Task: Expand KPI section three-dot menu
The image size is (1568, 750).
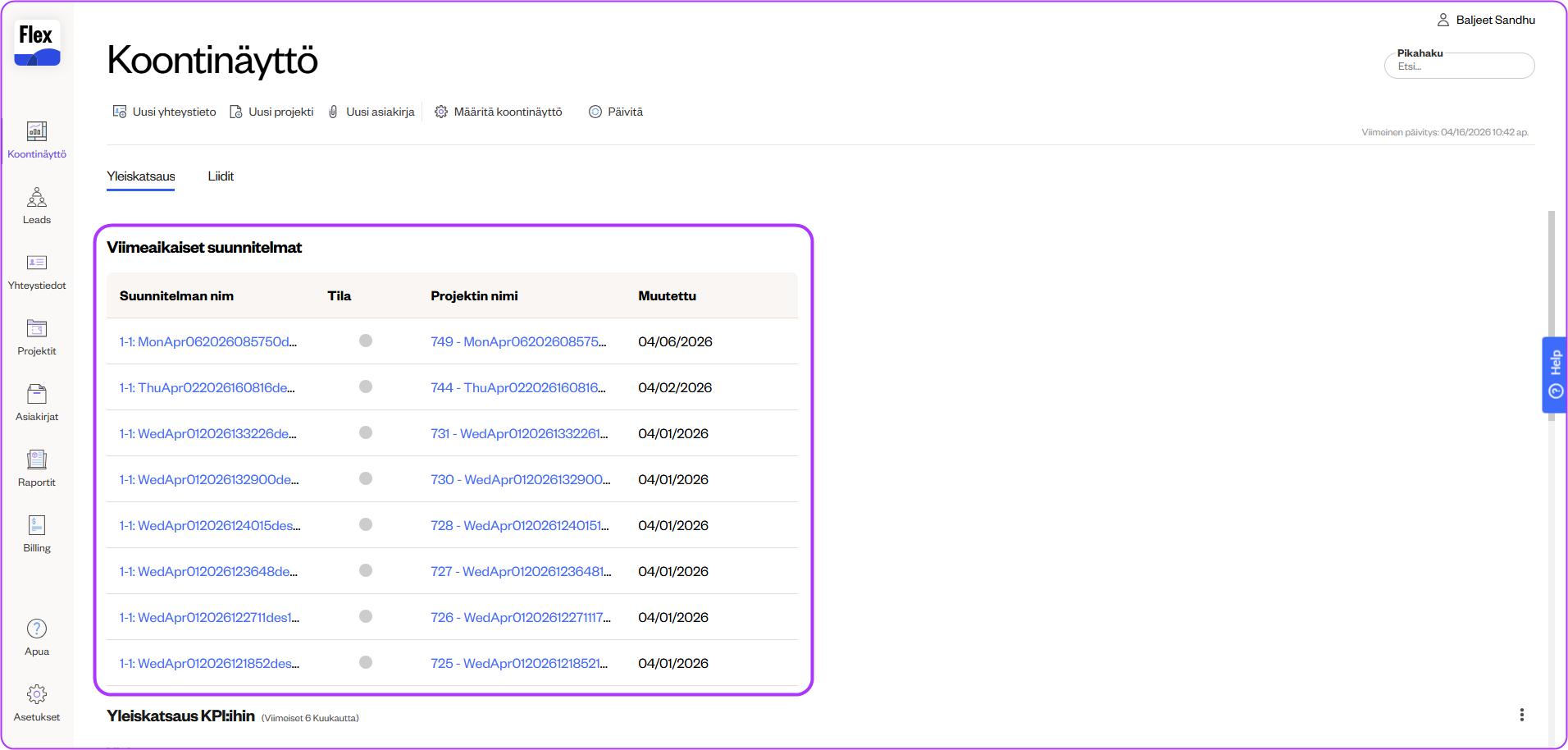Action: click(x=1521, y=715)
